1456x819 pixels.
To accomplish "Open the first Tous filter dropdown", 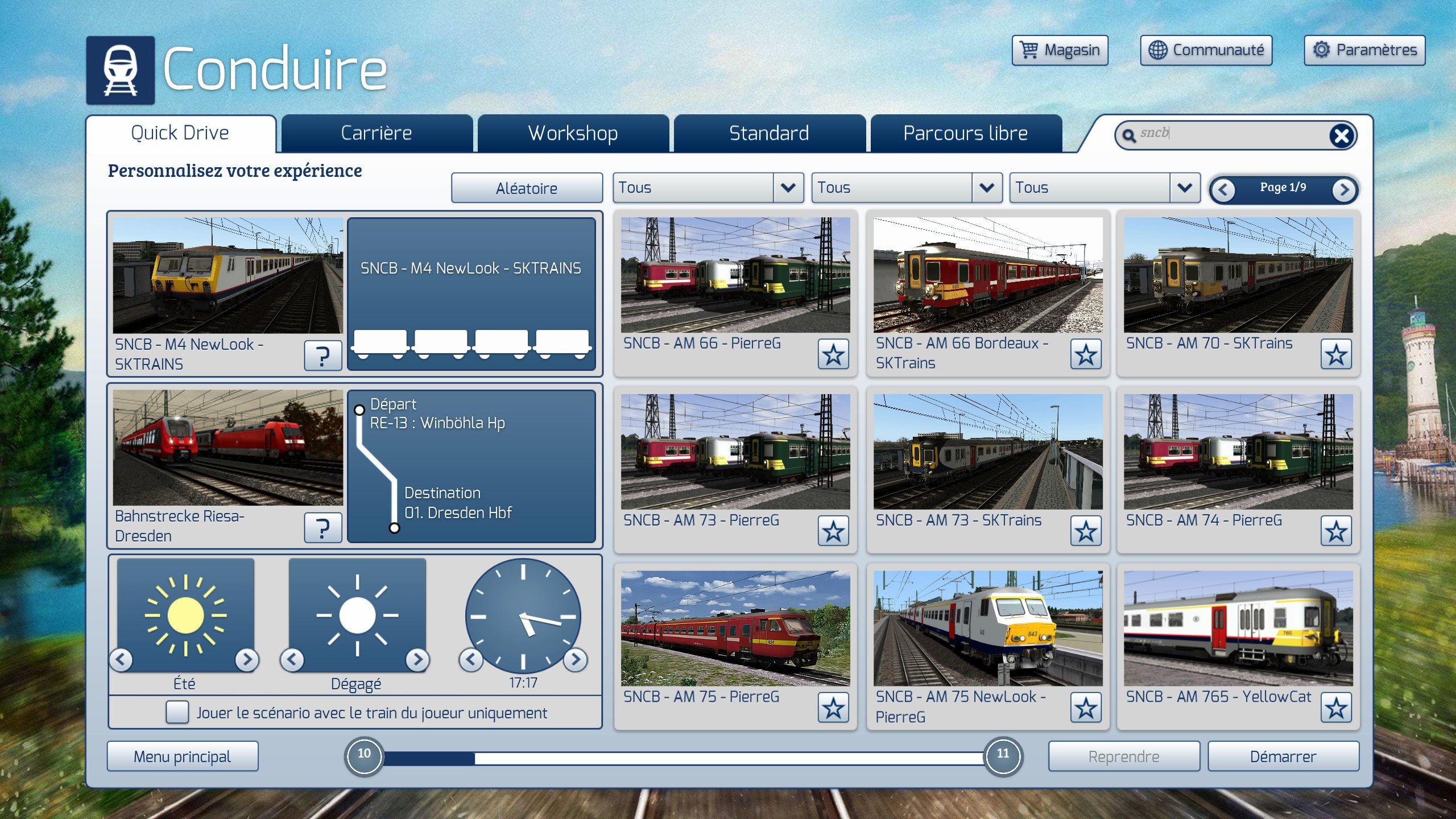I will pyautogui.click(x=708, y=188).
